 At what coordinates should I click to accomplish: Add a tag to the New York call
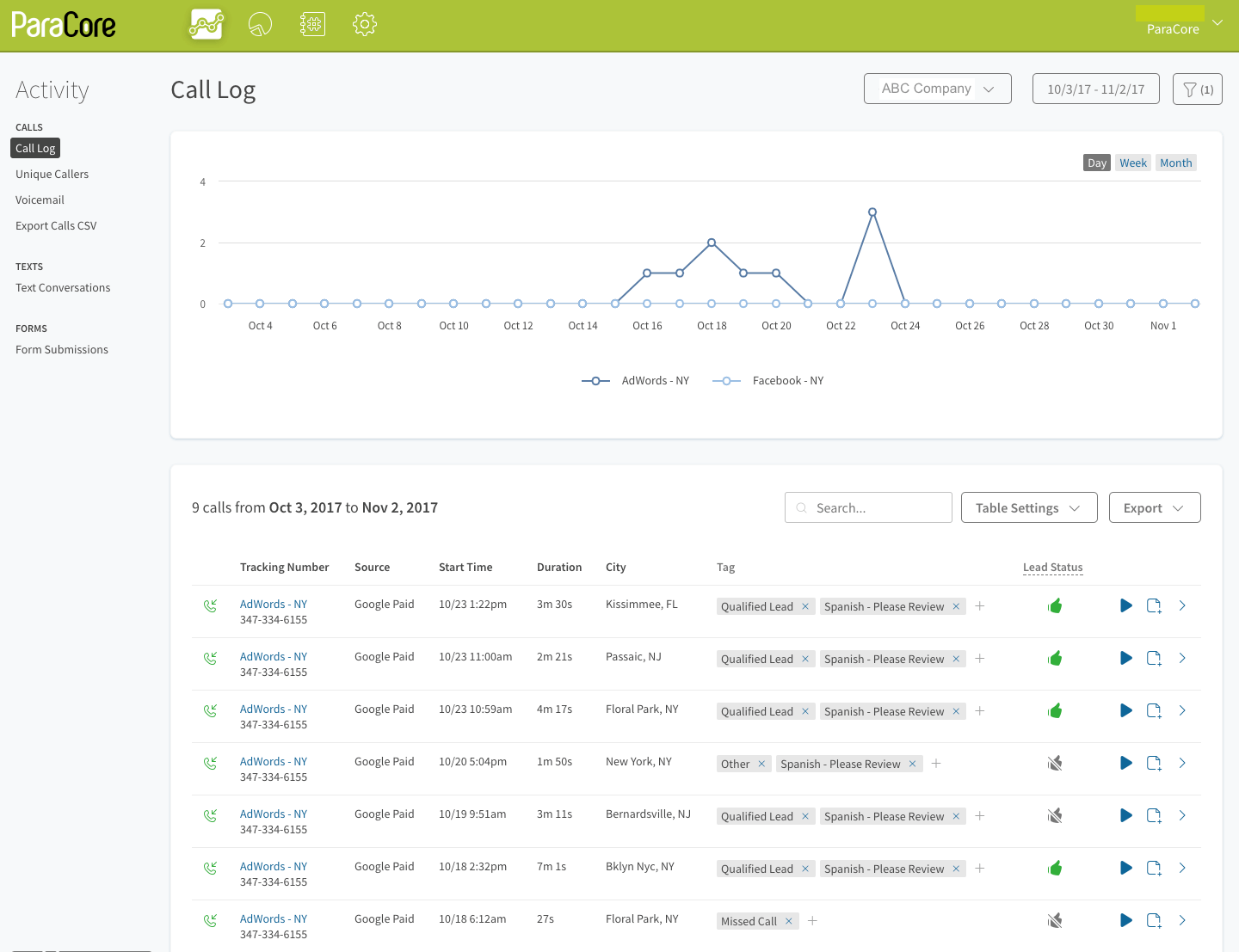pyautogui.click(x=936, y=764)
